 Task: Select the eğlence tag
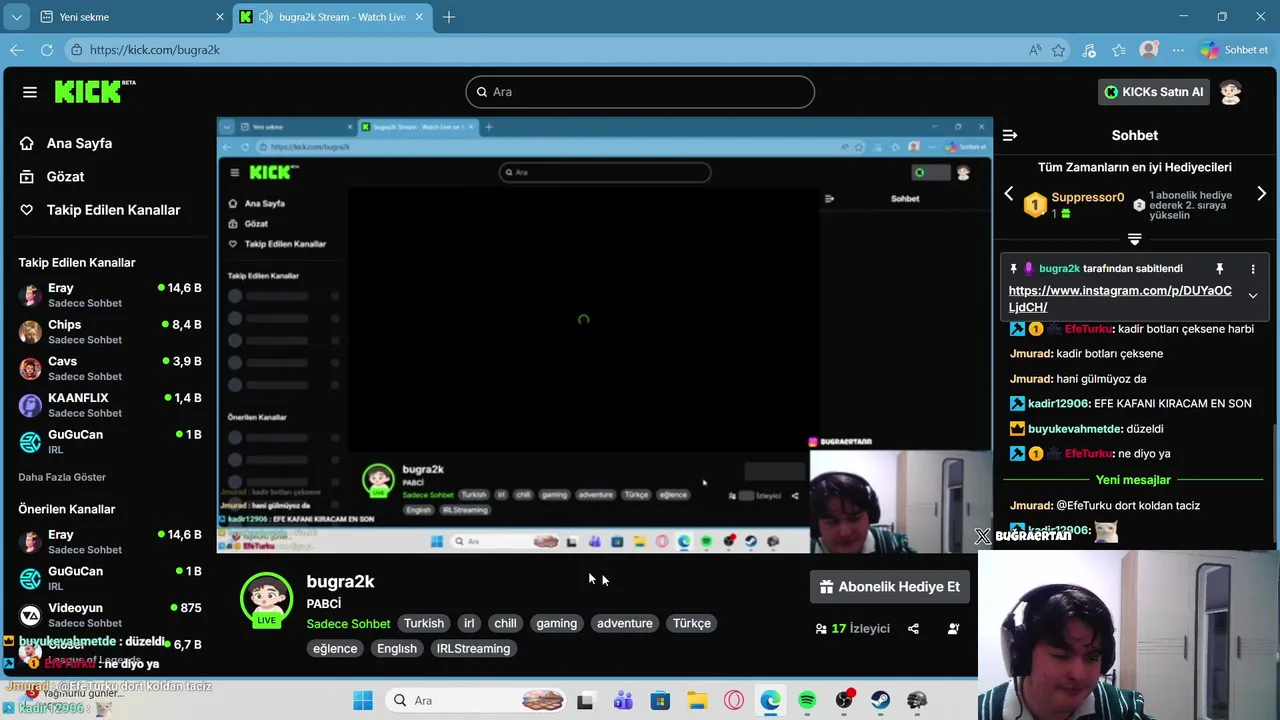pyautogui.click(x=335, y=649)
